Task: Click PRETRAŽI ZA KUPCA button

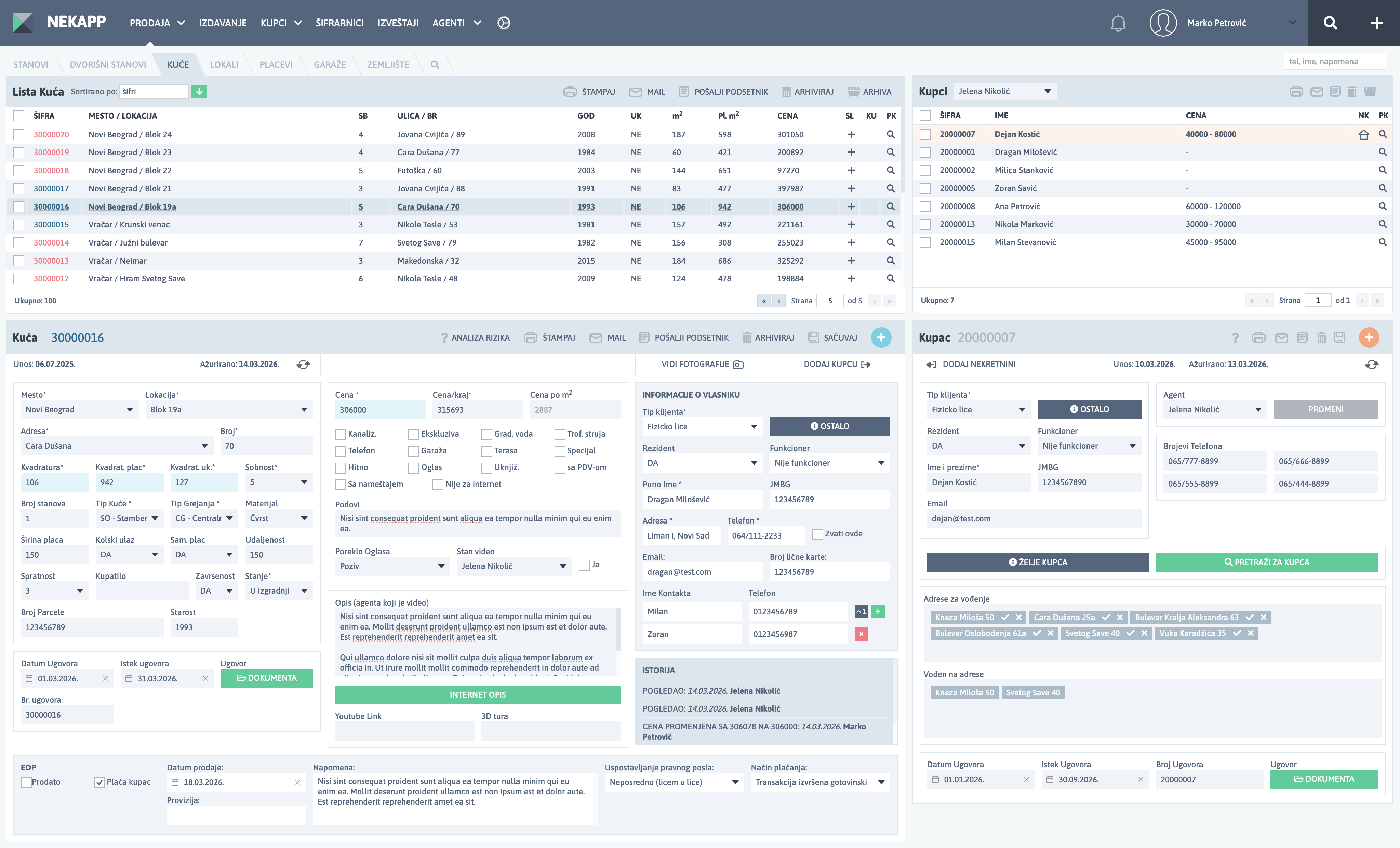Action: click(1266, 563)
